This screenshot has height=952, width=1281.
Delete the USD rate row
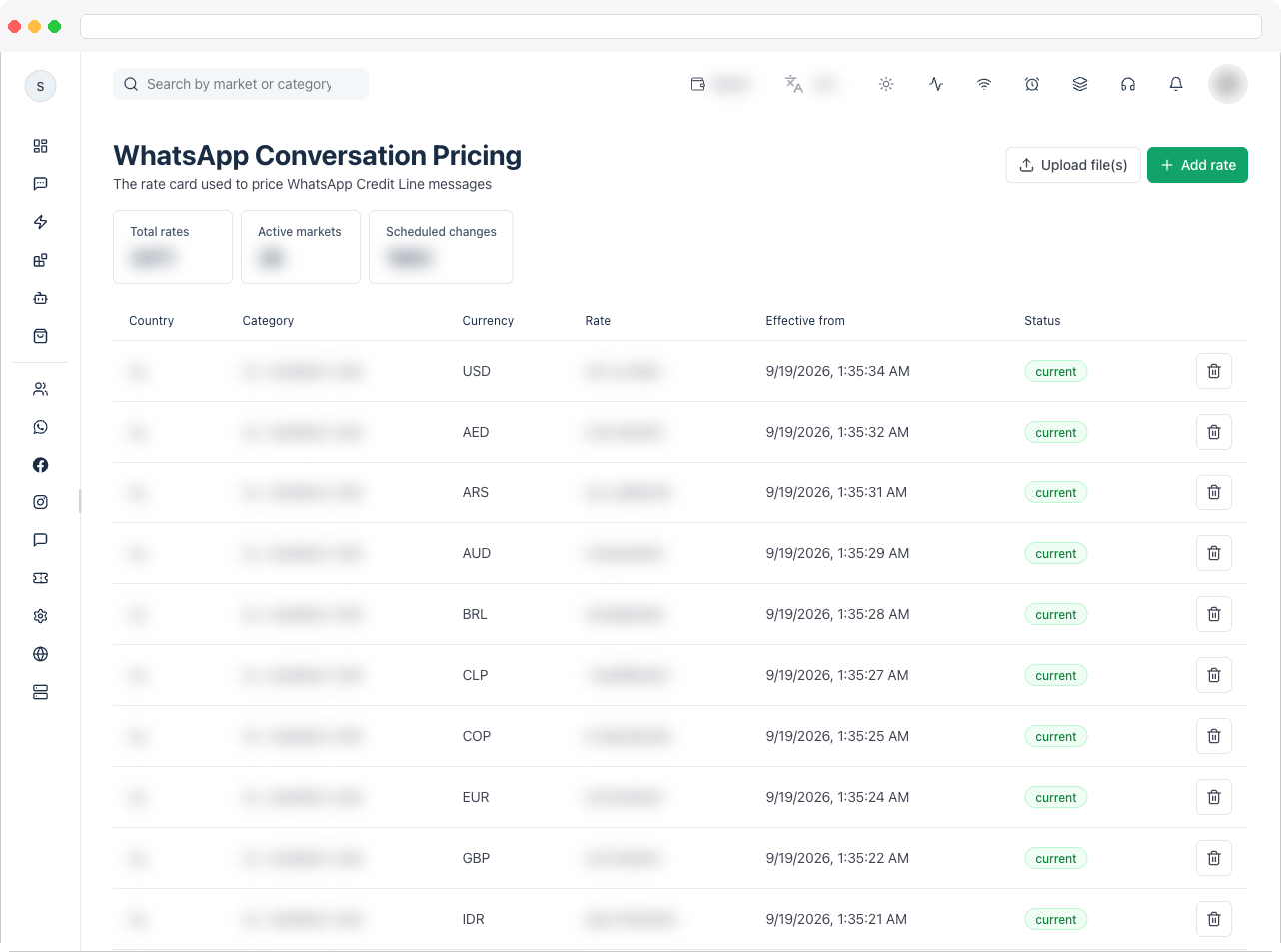point(1214,371)
